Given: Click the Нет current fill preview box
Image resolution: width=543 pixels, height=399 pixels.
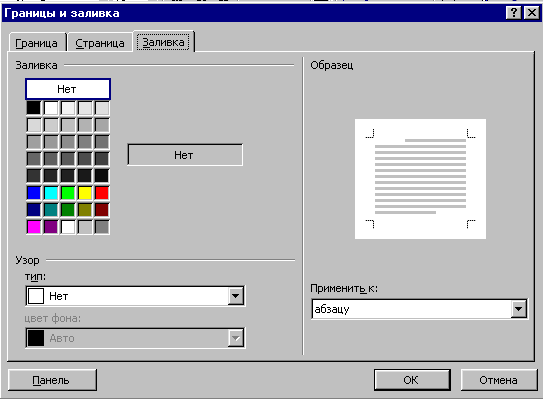Looking at the screenshot, I should [x=185, y=155].
